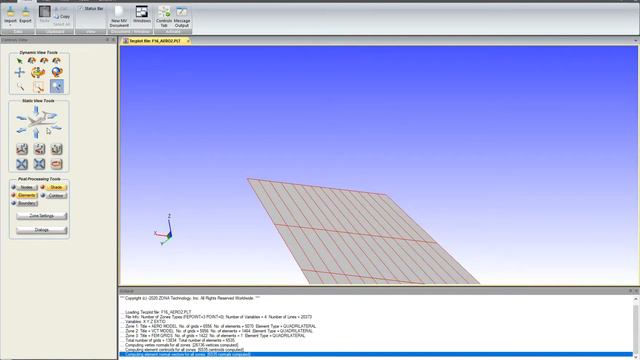Click the Paste icon in the ribbon

pyautogui.click(x=44, y=15)
